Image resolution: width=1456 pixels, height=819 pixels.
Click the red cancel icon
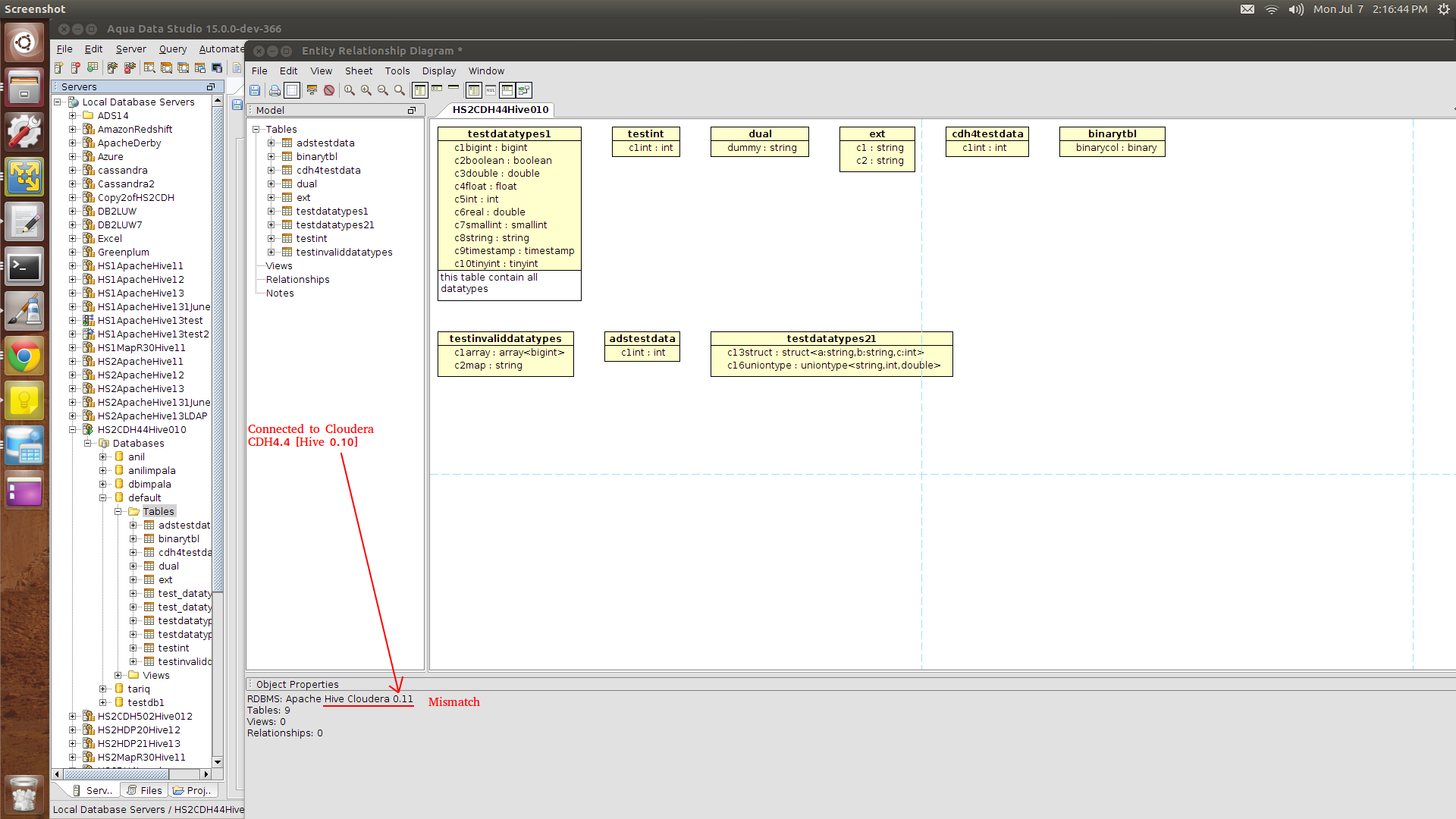pyautogui.click(x=329, y=90)
